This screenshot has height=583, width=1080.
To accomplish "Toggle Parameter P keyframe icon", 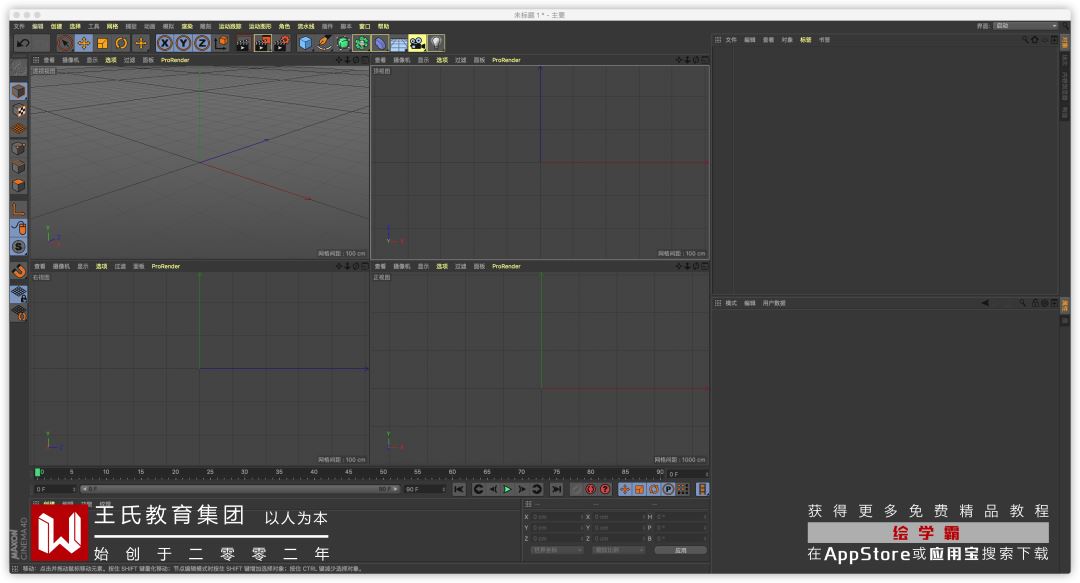I will (668, 489).
